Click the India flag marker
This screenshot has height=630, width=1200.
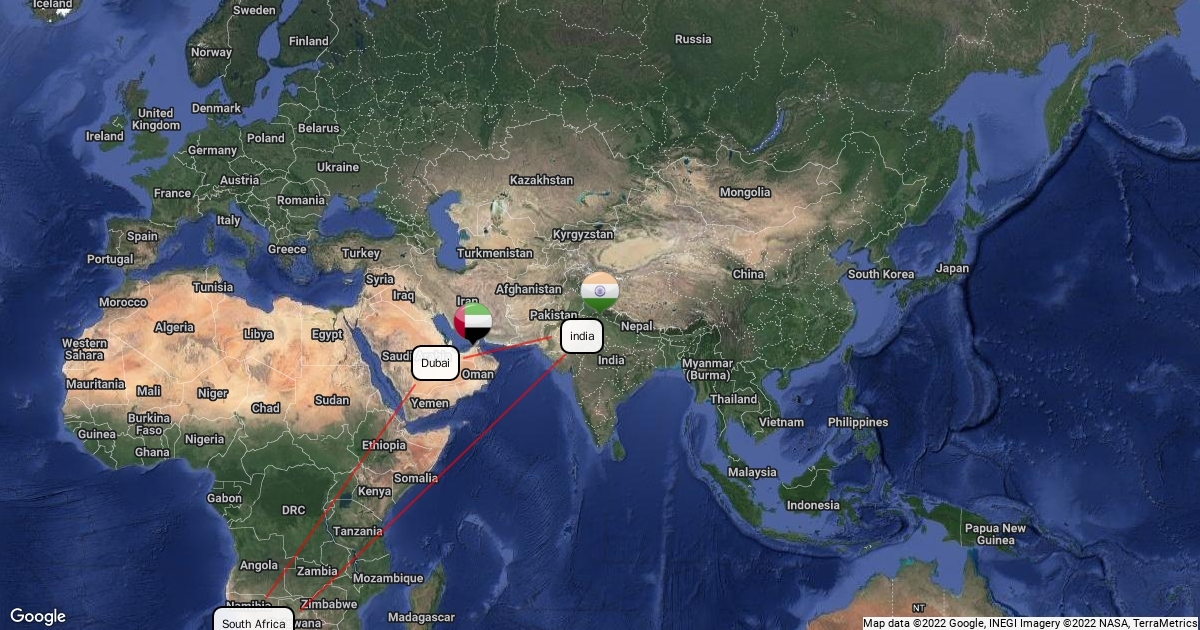tap(600, 291)
